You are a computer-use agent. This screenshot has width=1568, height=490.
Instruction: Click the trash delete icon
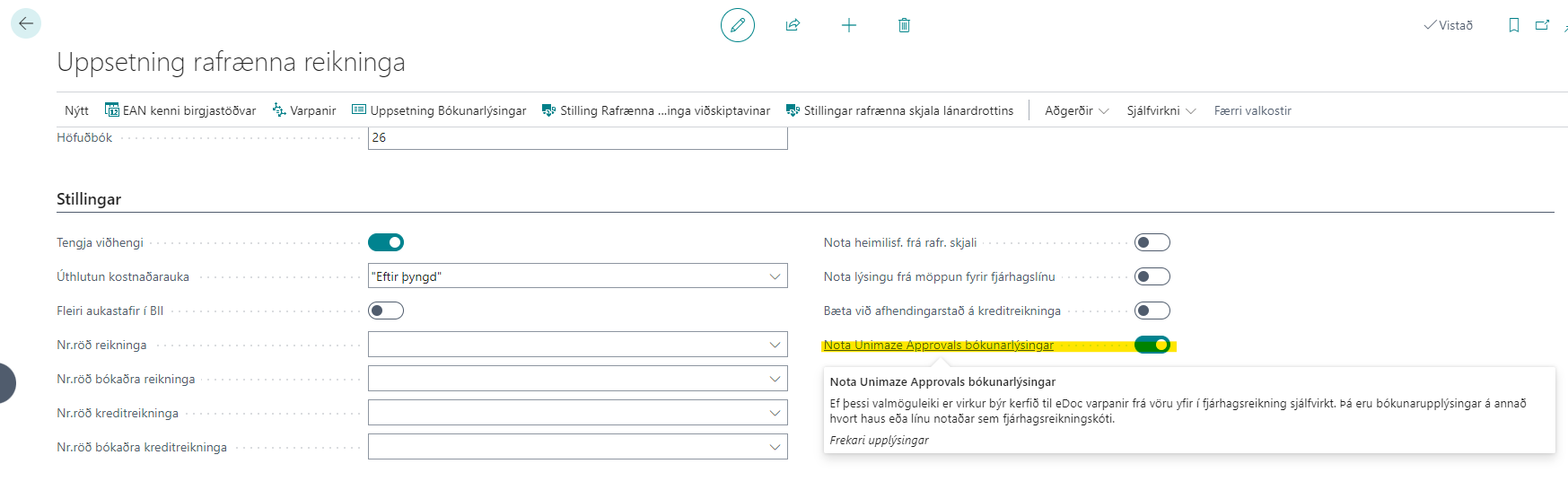coord(904,25)
